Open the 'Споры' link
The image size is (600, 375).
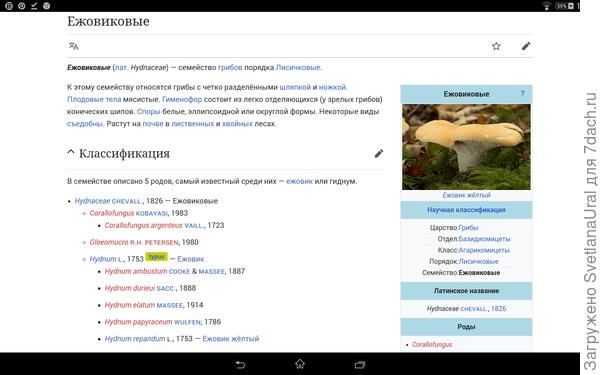[148, 112]
